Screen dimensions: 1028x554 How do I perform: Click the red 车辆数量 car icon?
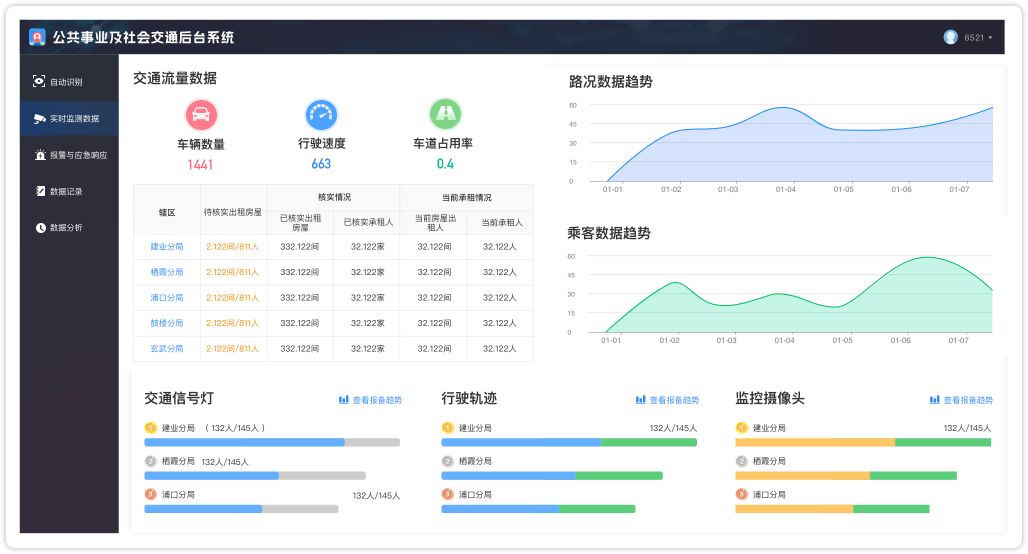coord(201,114)
